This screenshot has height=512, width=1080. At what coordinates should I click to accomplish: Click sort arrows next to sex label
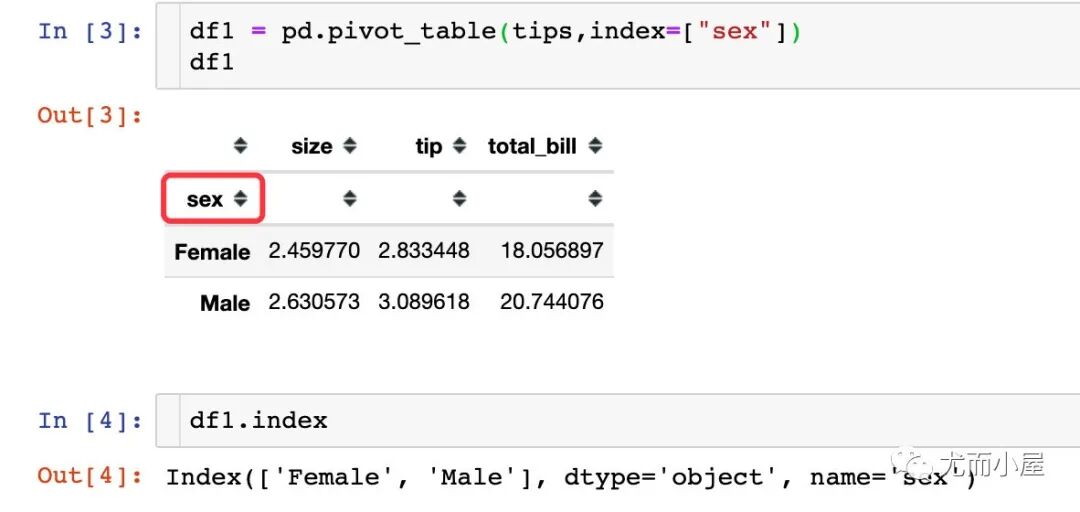coord(240,199)
